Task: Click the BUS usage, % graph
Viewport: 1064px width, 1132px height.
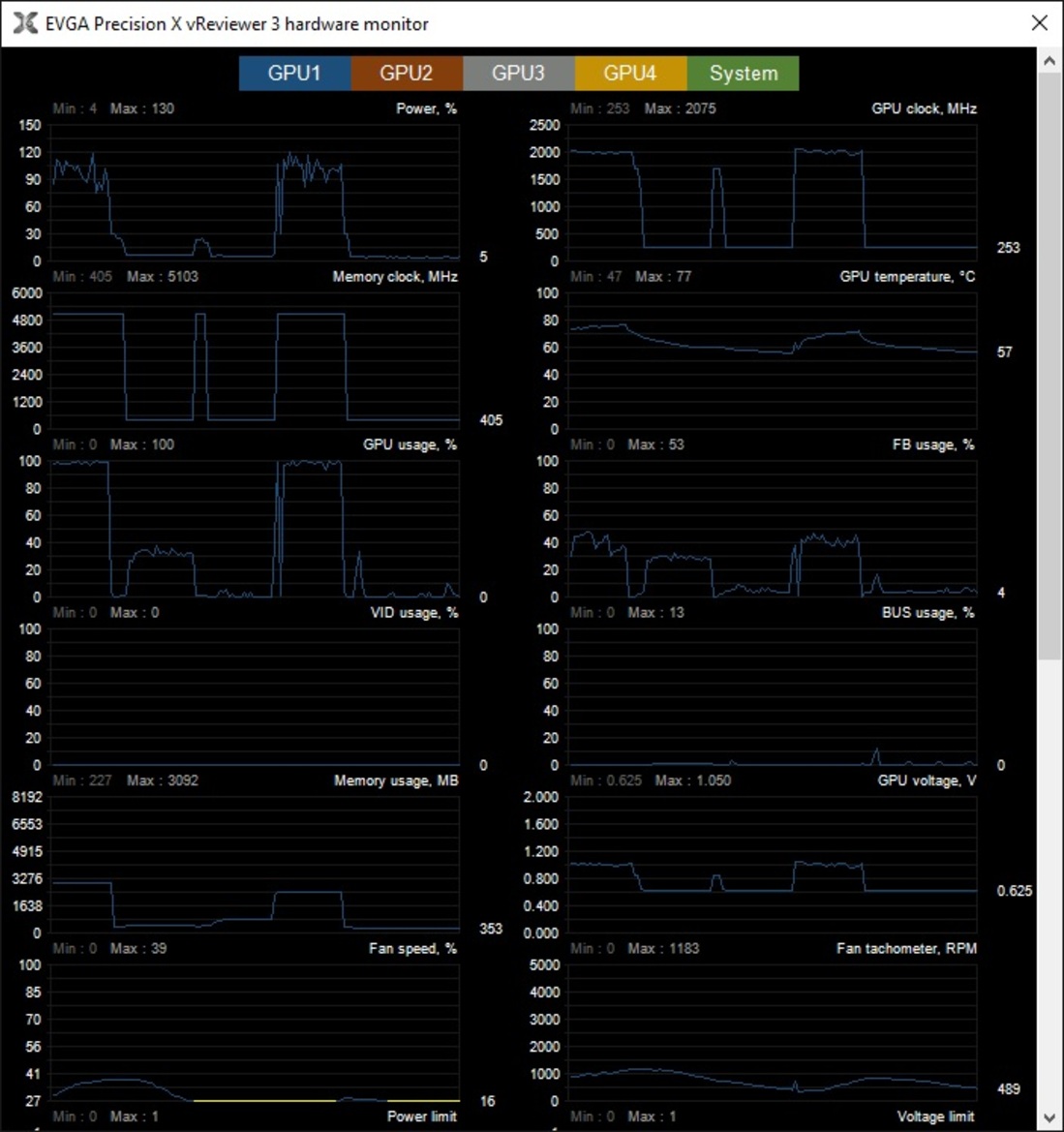Action: [773, 697]
